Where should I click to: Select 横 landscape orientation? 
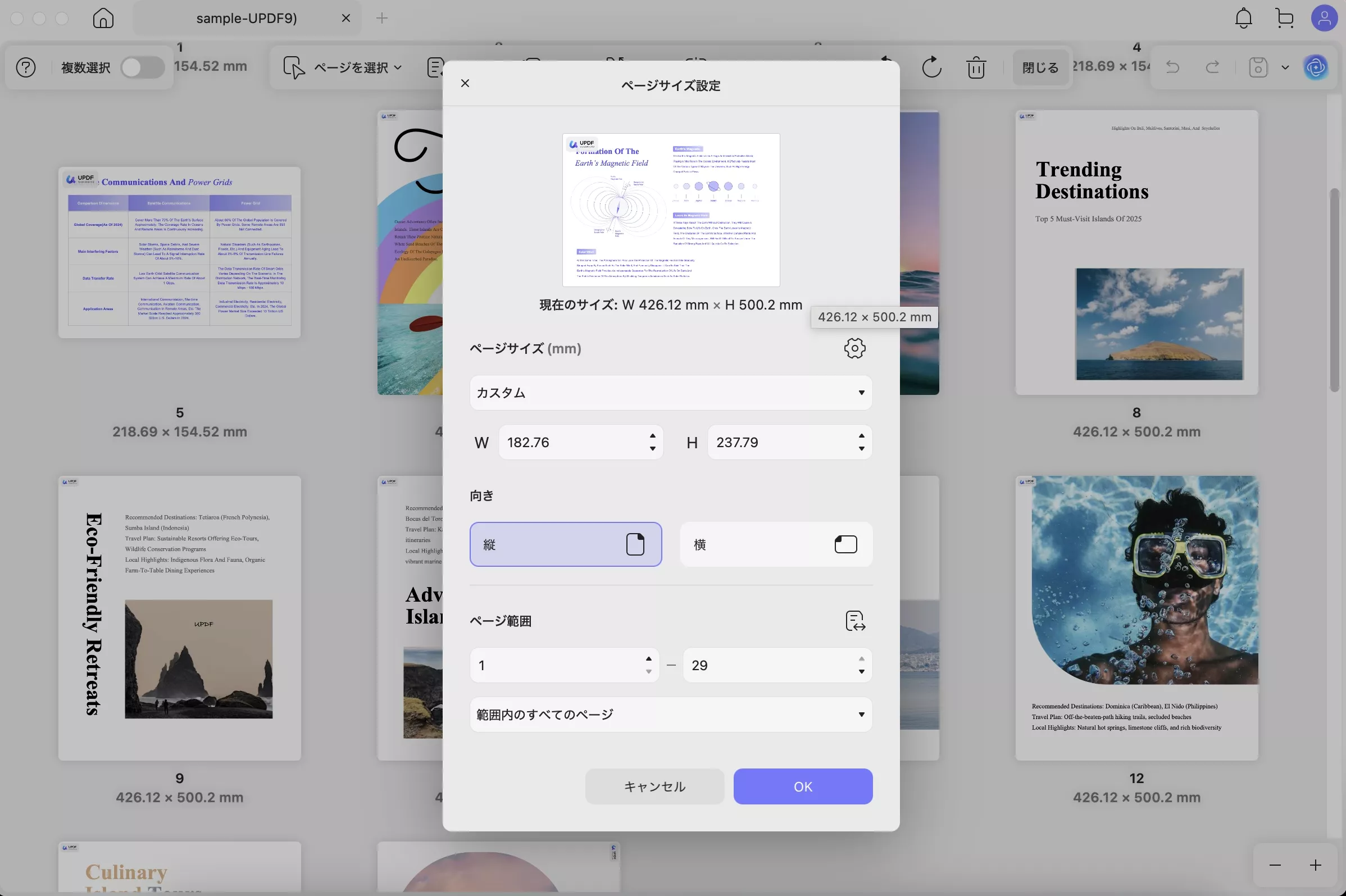775,544
